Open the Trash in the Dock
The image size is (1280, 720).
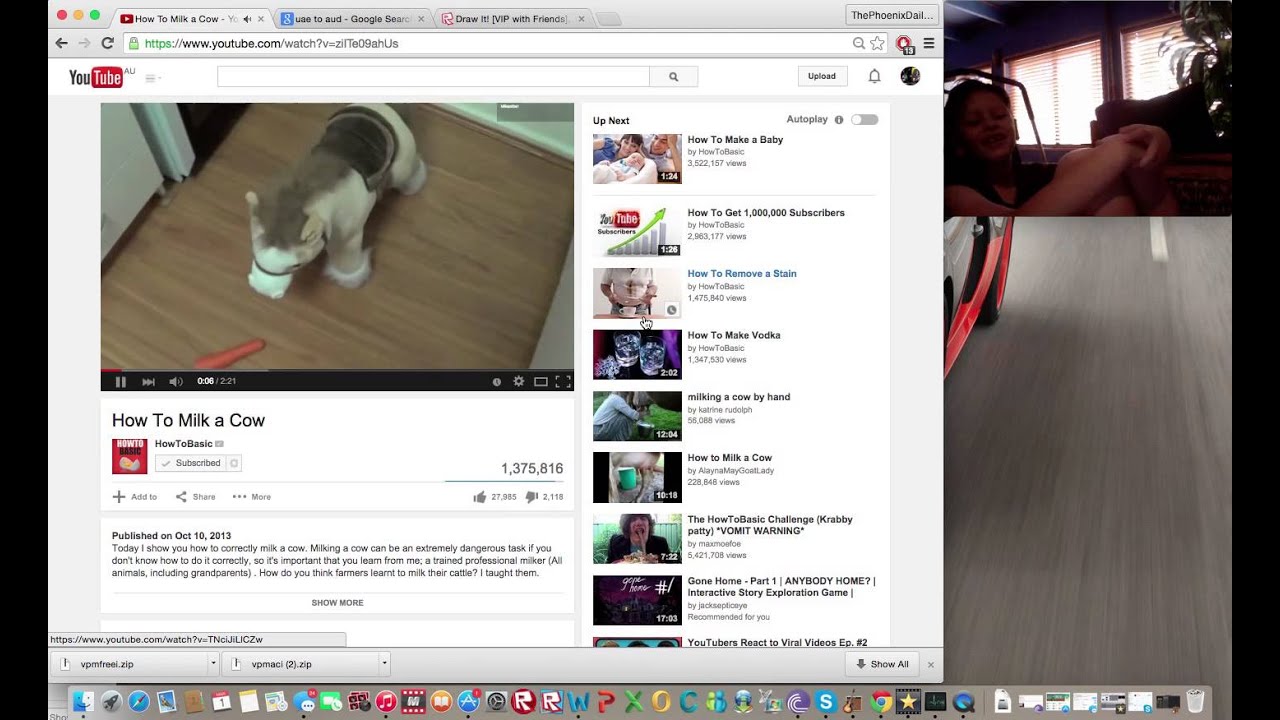[1195, 702]
